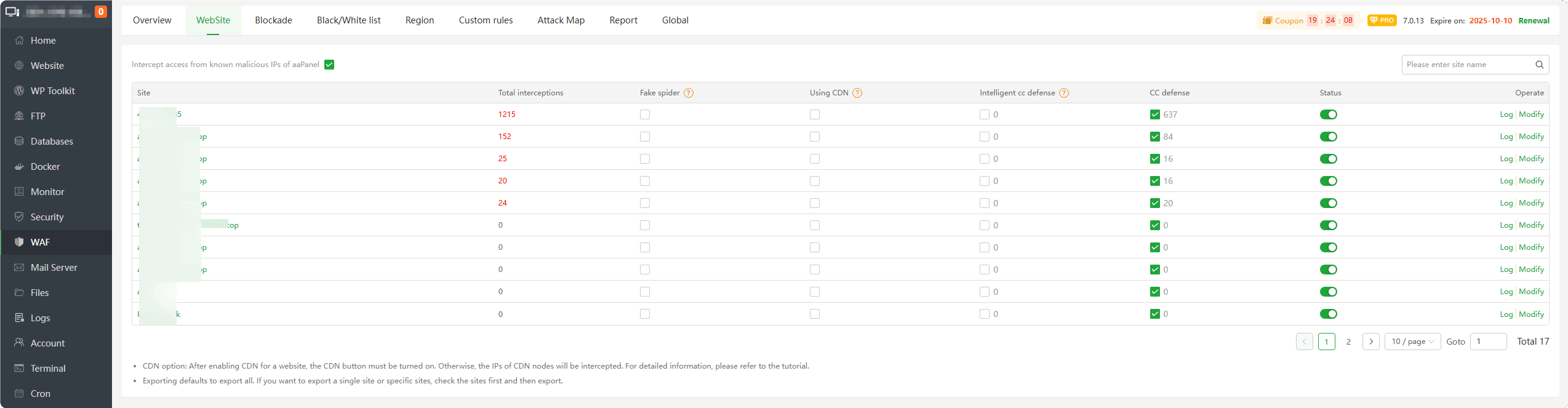Click the Docker icon in sidebar
1568x408 pixels.
coord(19,167)
